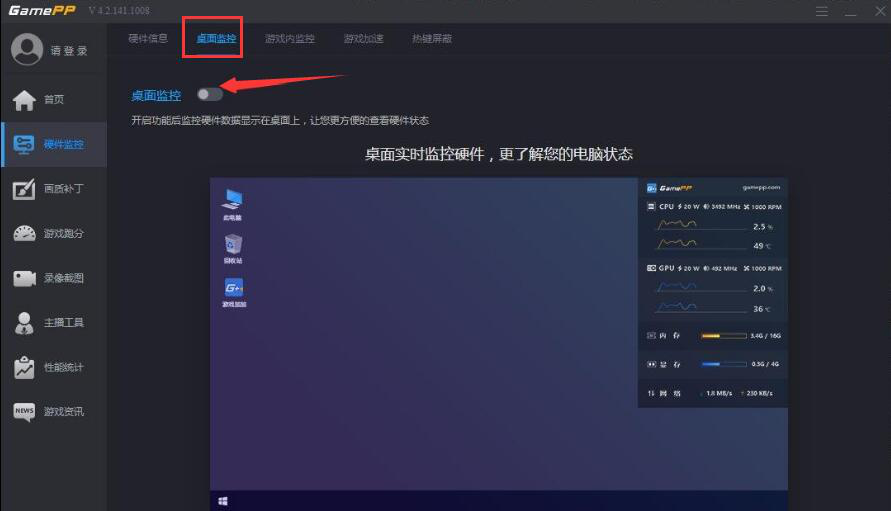The width and height of the screenshot is (891, 511).
Task: Click the GamePP logo in title bar
Action: click(x=41, y=10)
